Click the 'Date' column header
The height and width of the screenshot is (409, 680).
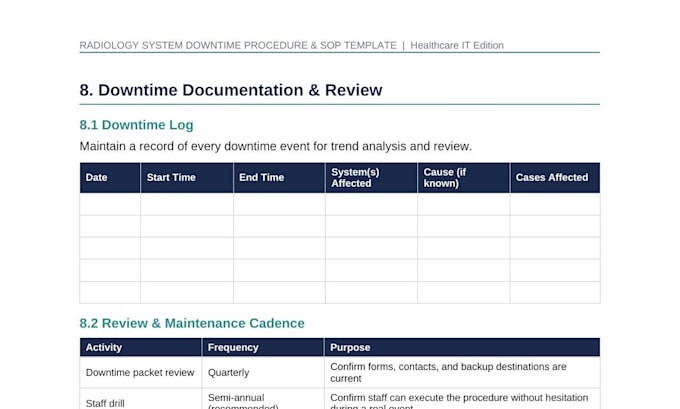pos(110,178)
